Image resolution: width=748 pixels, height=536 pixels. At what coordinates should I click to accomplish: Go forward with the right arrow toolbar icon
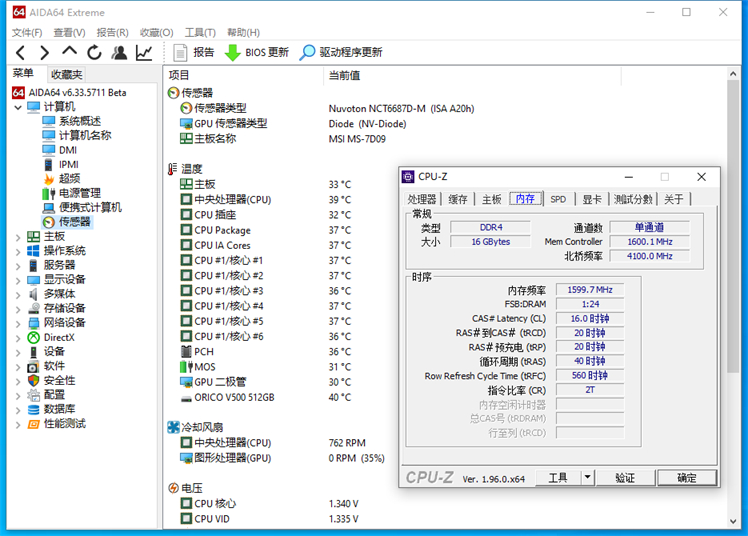[x=44, y=52]
